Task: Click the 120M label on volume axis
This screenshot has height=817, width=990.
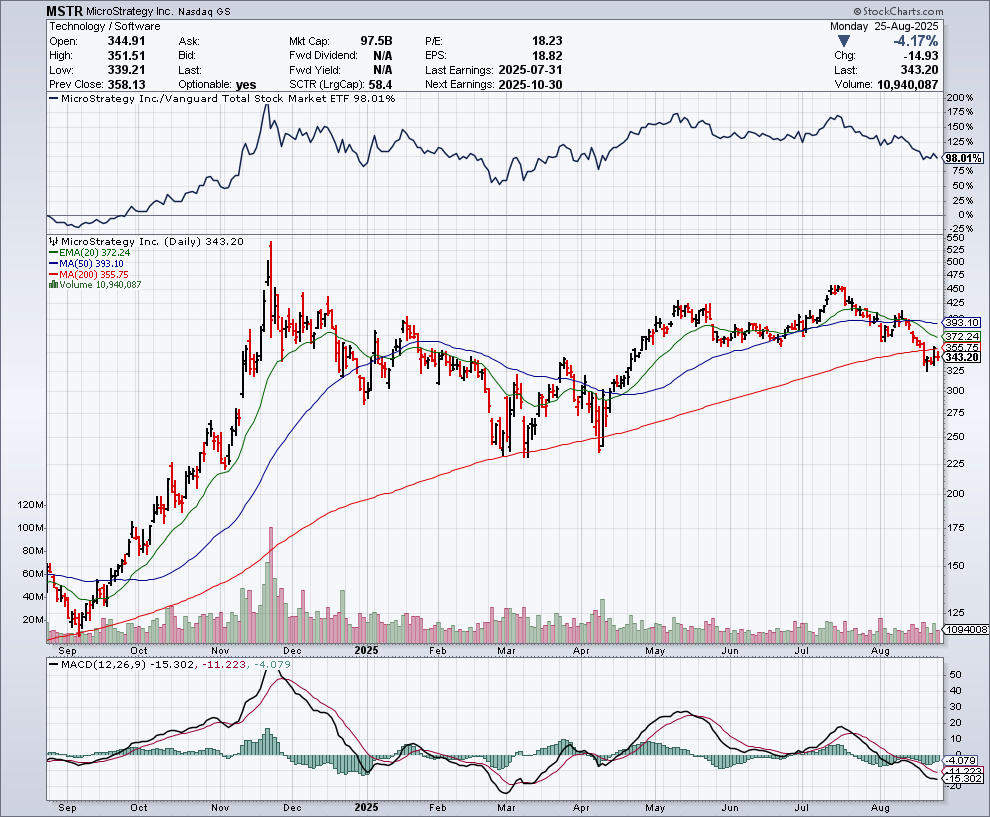Action: (31, 505)
